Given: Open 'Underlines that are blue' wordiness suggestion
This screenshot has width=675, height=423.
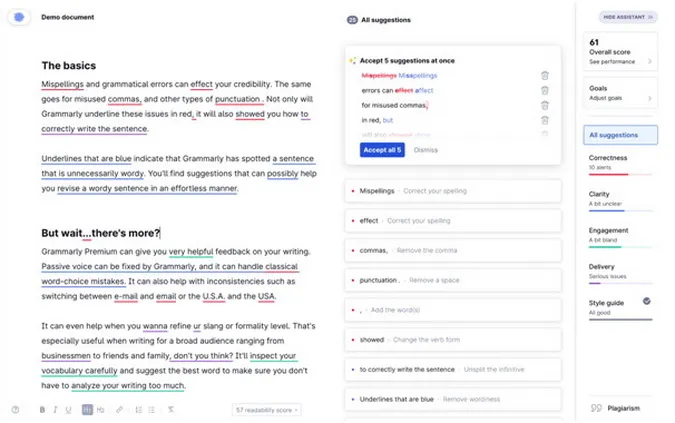Looking at the screenshot, I should pos(453,399).
